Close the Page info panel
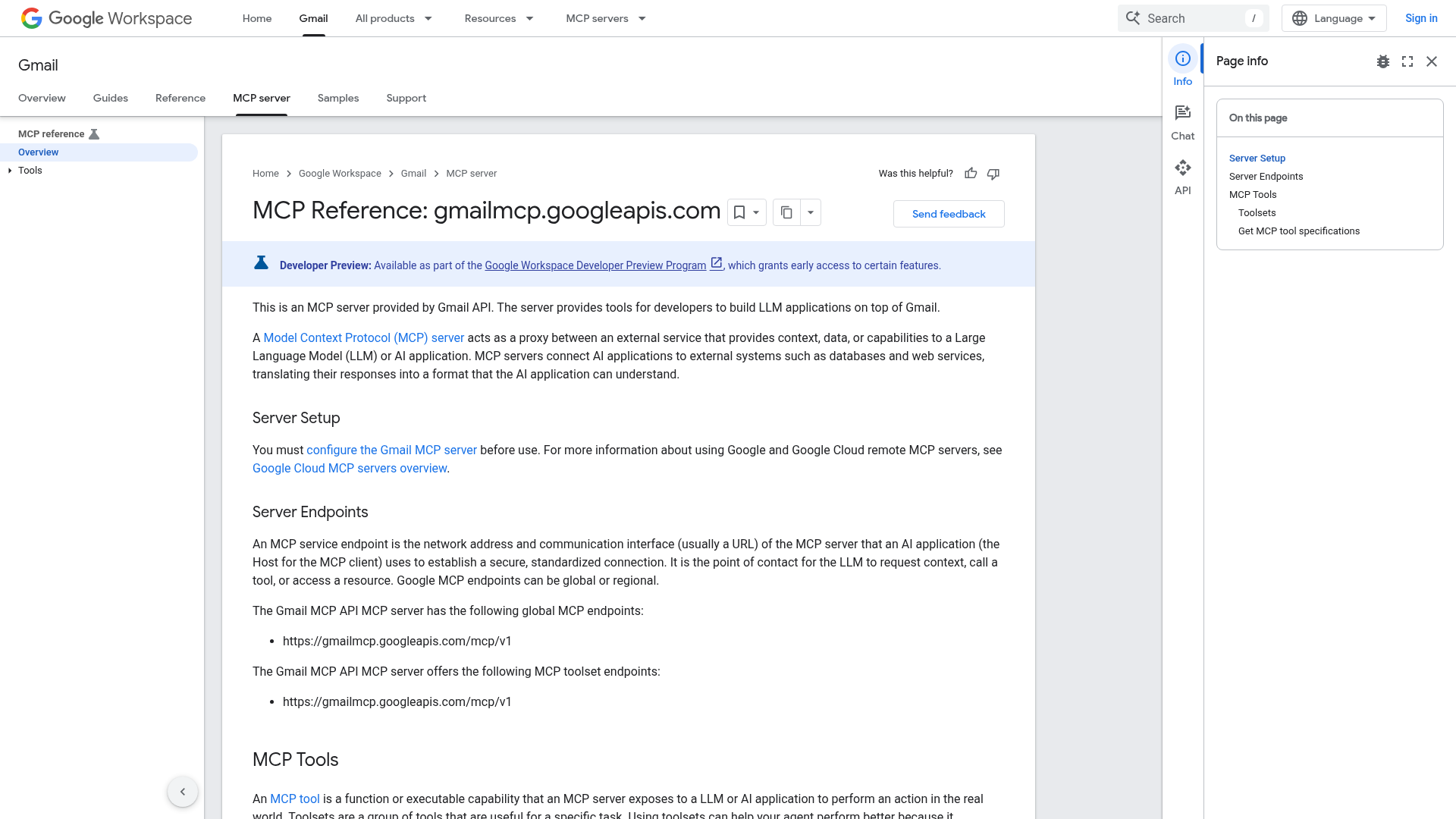This screenshot has height=819, width=1456. (x=1432, y=61)
